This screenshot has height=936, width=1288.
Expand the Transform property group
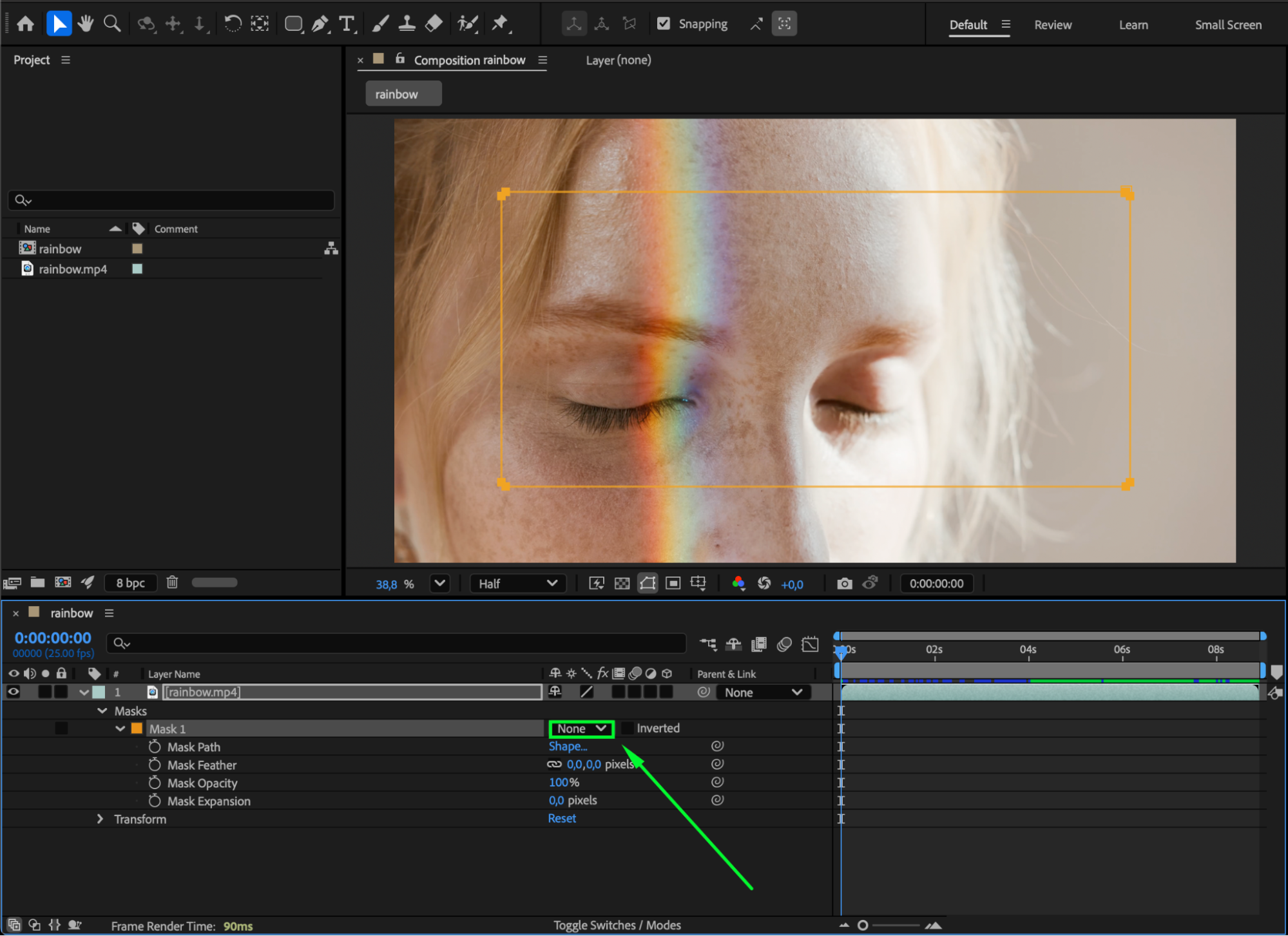[100, 819]
